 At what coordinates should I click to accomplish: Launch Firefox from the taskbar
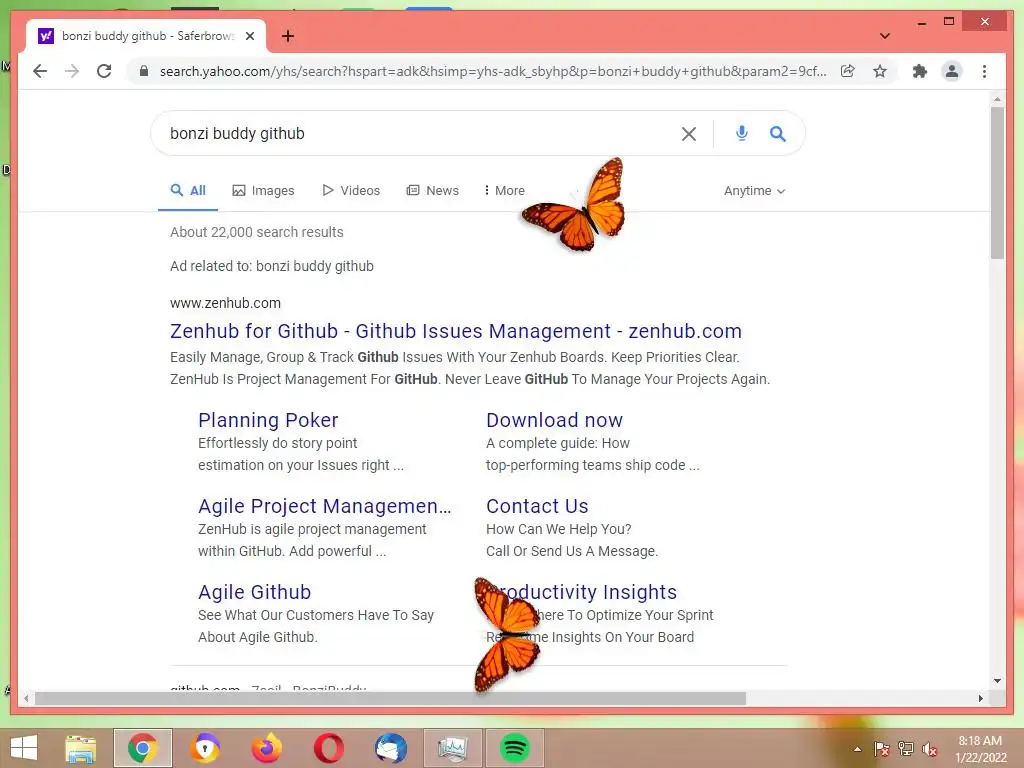coord(267,748)
